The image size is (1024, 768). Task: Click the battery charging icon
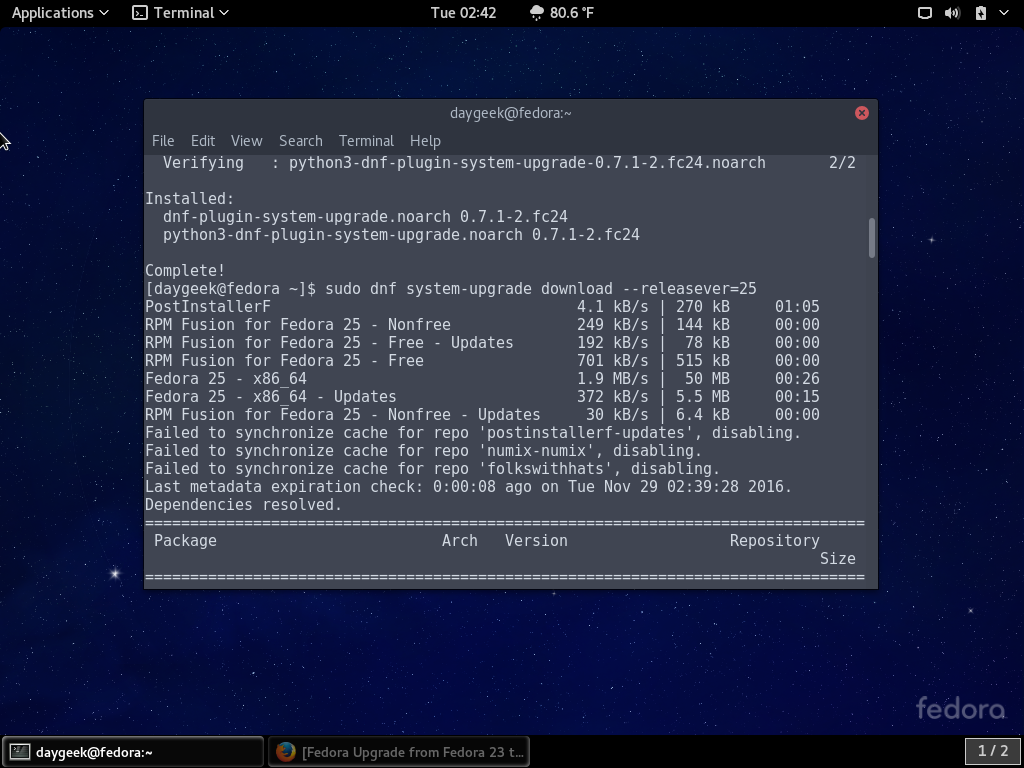[x=980, y=13]
